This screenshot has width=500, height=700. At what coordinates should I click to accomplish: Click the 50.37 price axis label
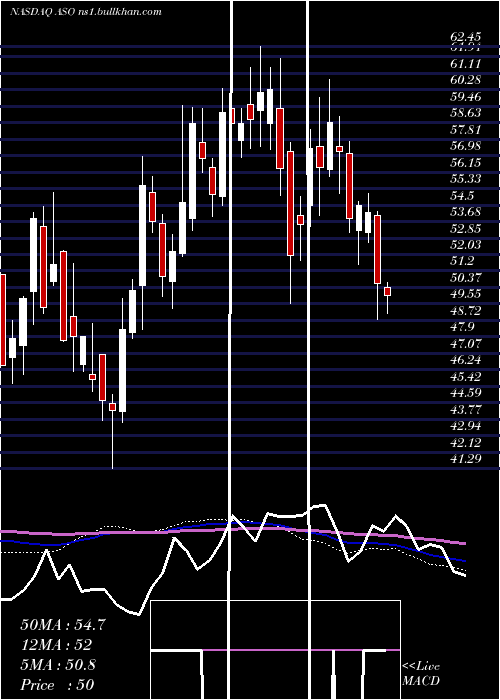pos(466,278)
